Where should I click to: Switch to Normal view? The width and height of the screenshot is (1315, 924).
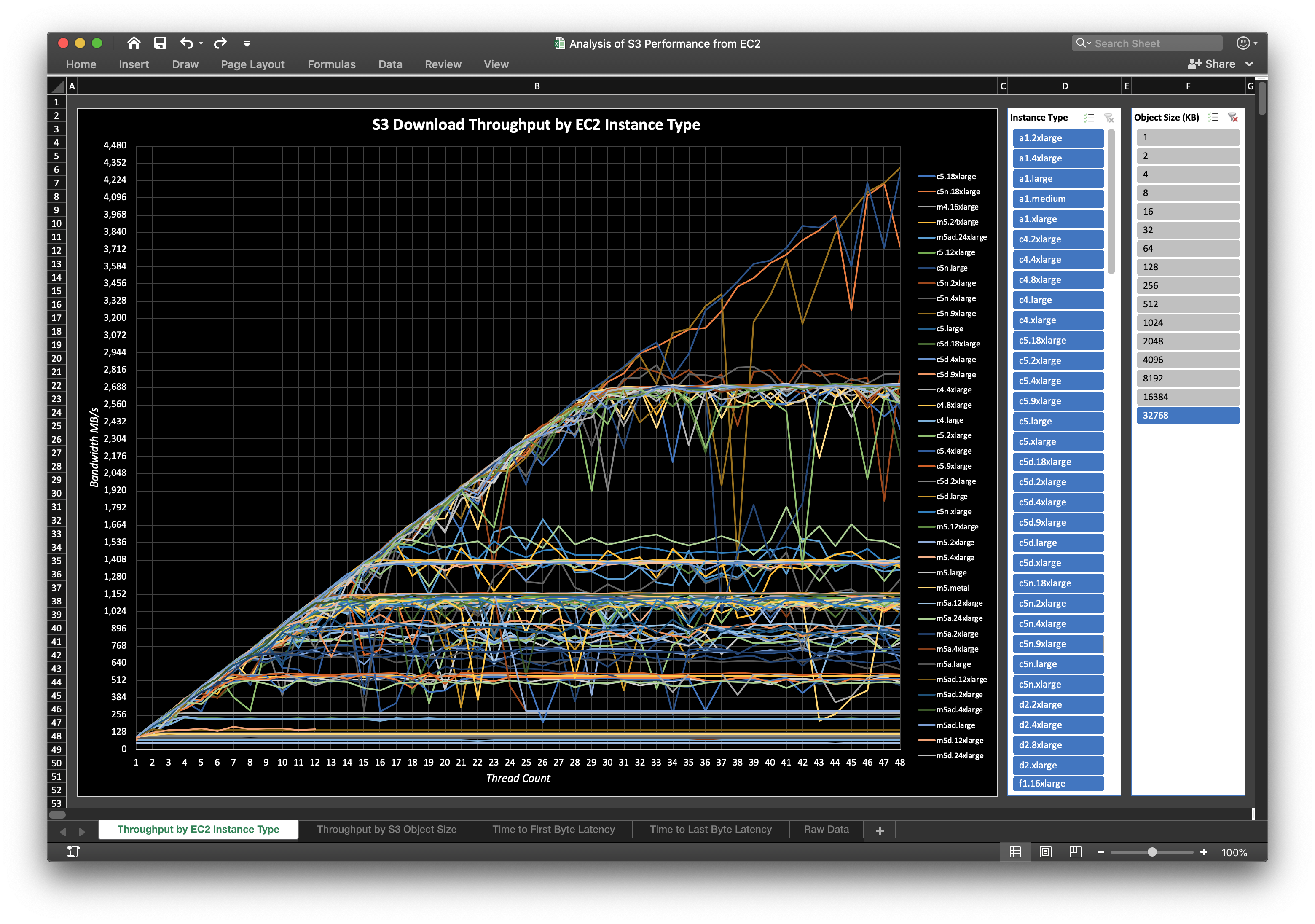click(x=1015, y=852)
